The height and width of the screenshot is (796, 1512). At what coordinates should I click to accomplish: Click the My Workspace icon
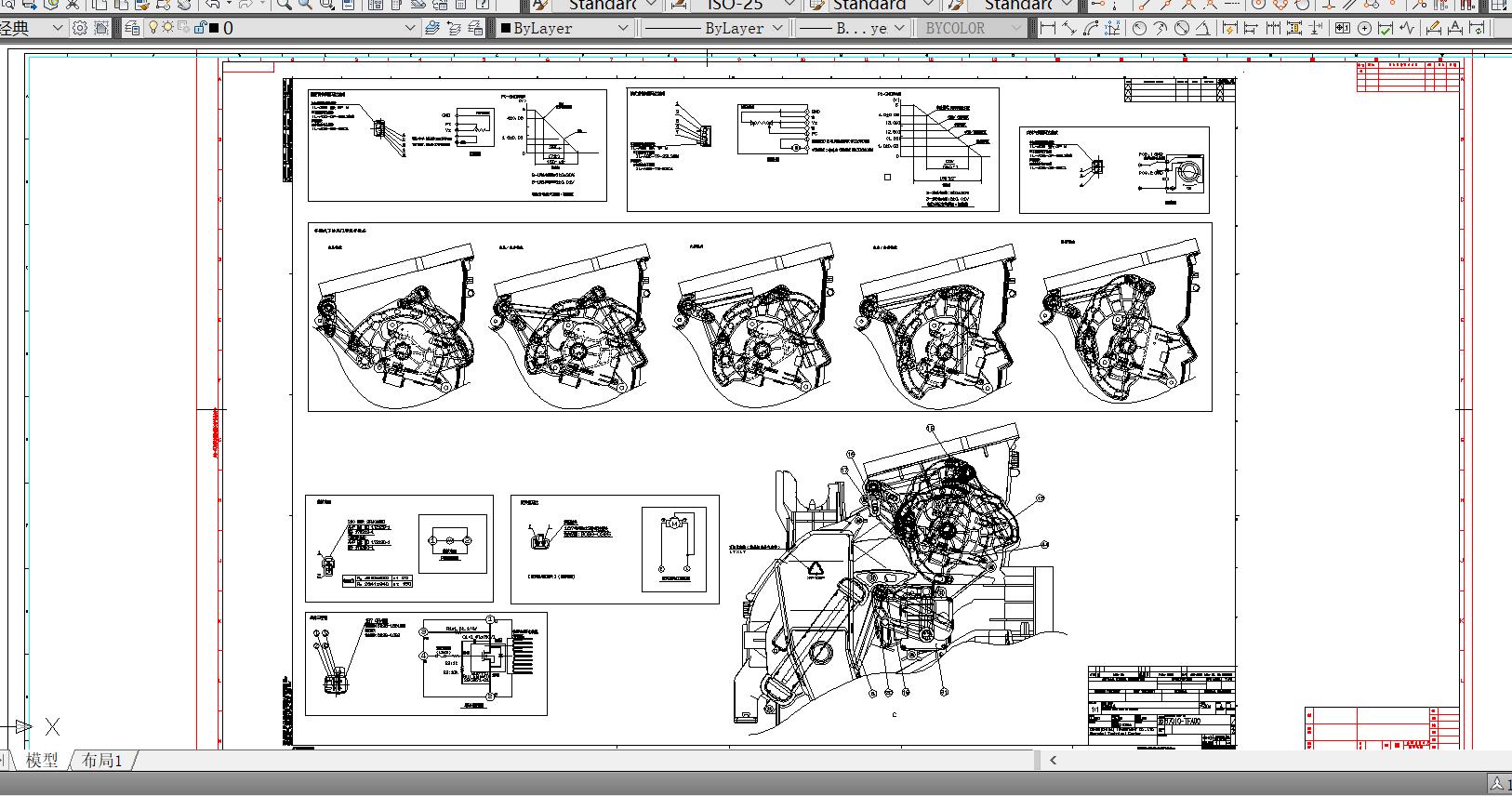pyautogui.click(x=101, y=28)
